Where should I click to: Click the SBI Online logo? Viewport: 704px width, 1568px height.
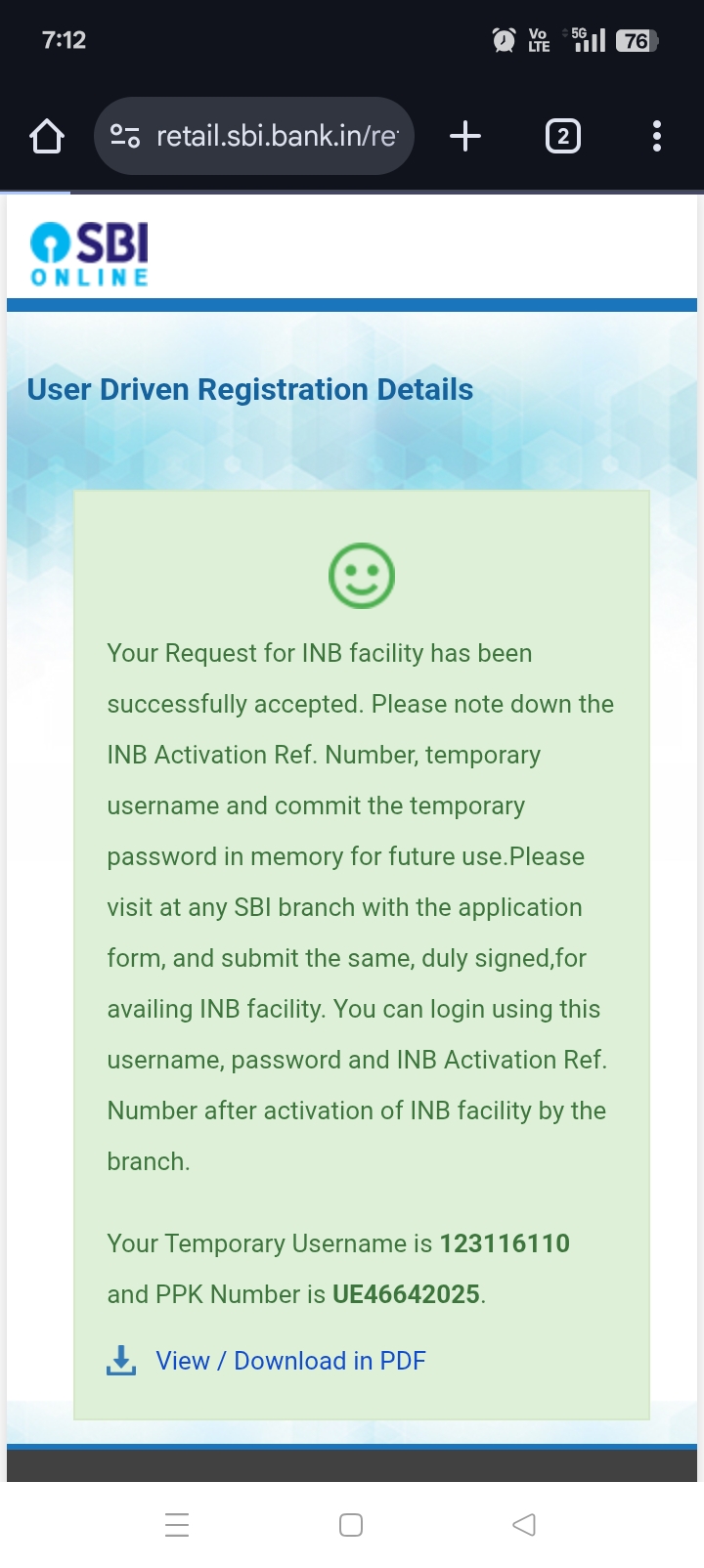[89, 254]
